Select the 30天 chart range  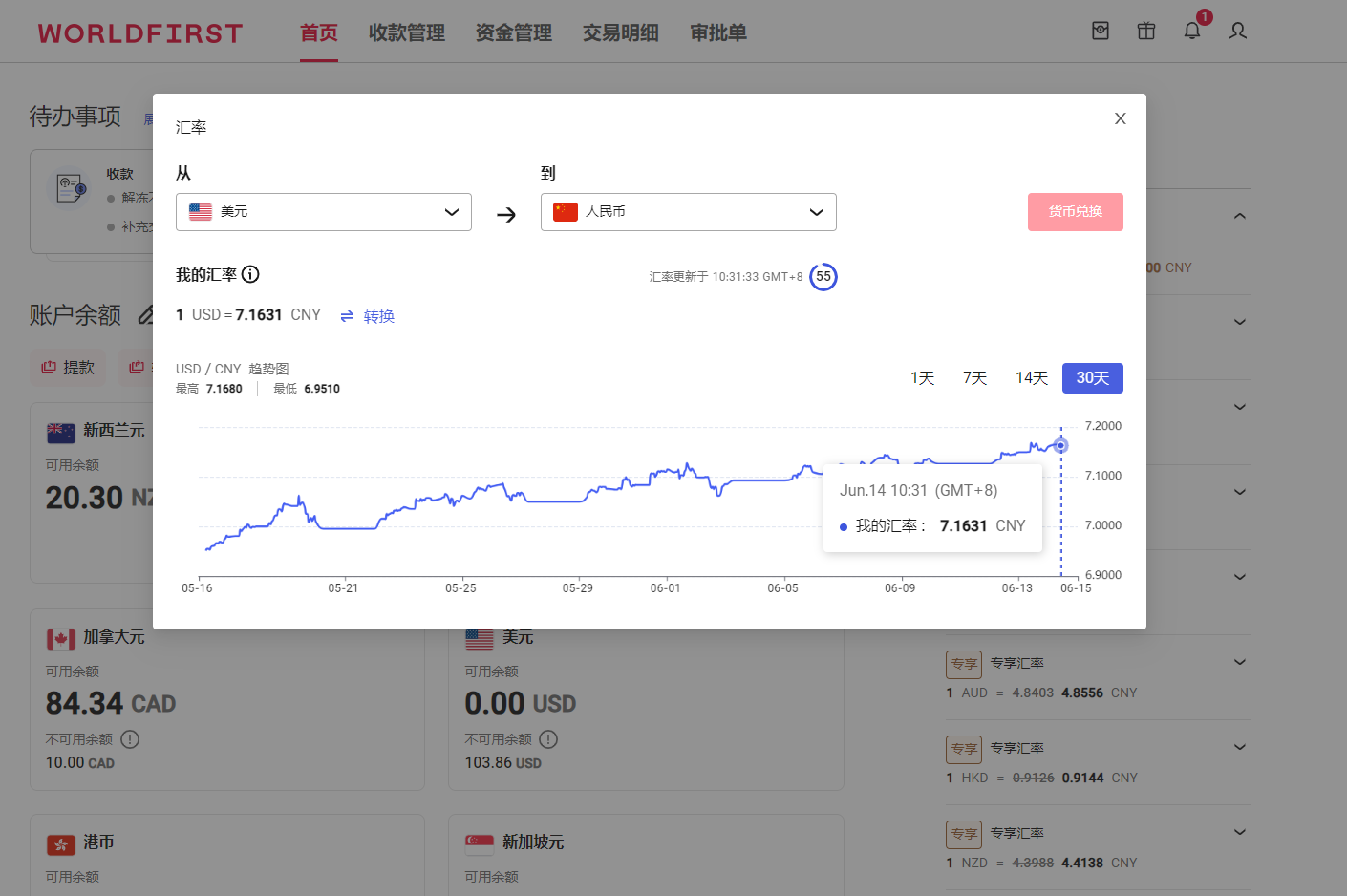pos(1092,378)
